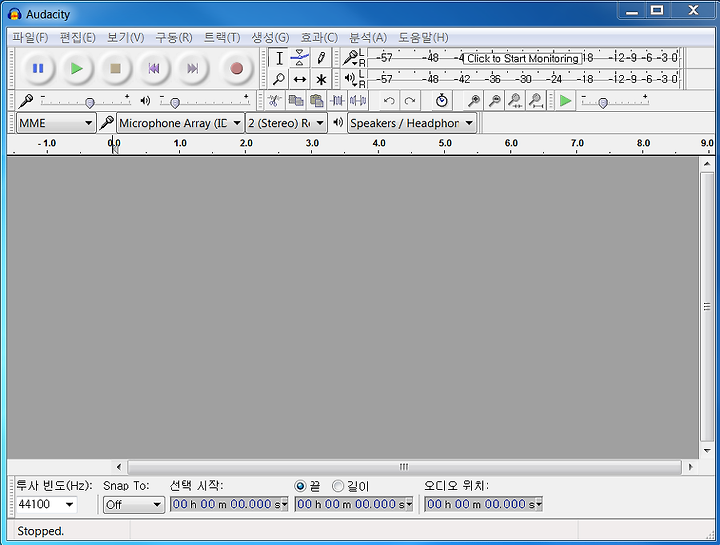The height and width of the screenshot is (545, 720).
Task: Skip to start of the track
Action: pyautogui.click(x=154, y=68)
